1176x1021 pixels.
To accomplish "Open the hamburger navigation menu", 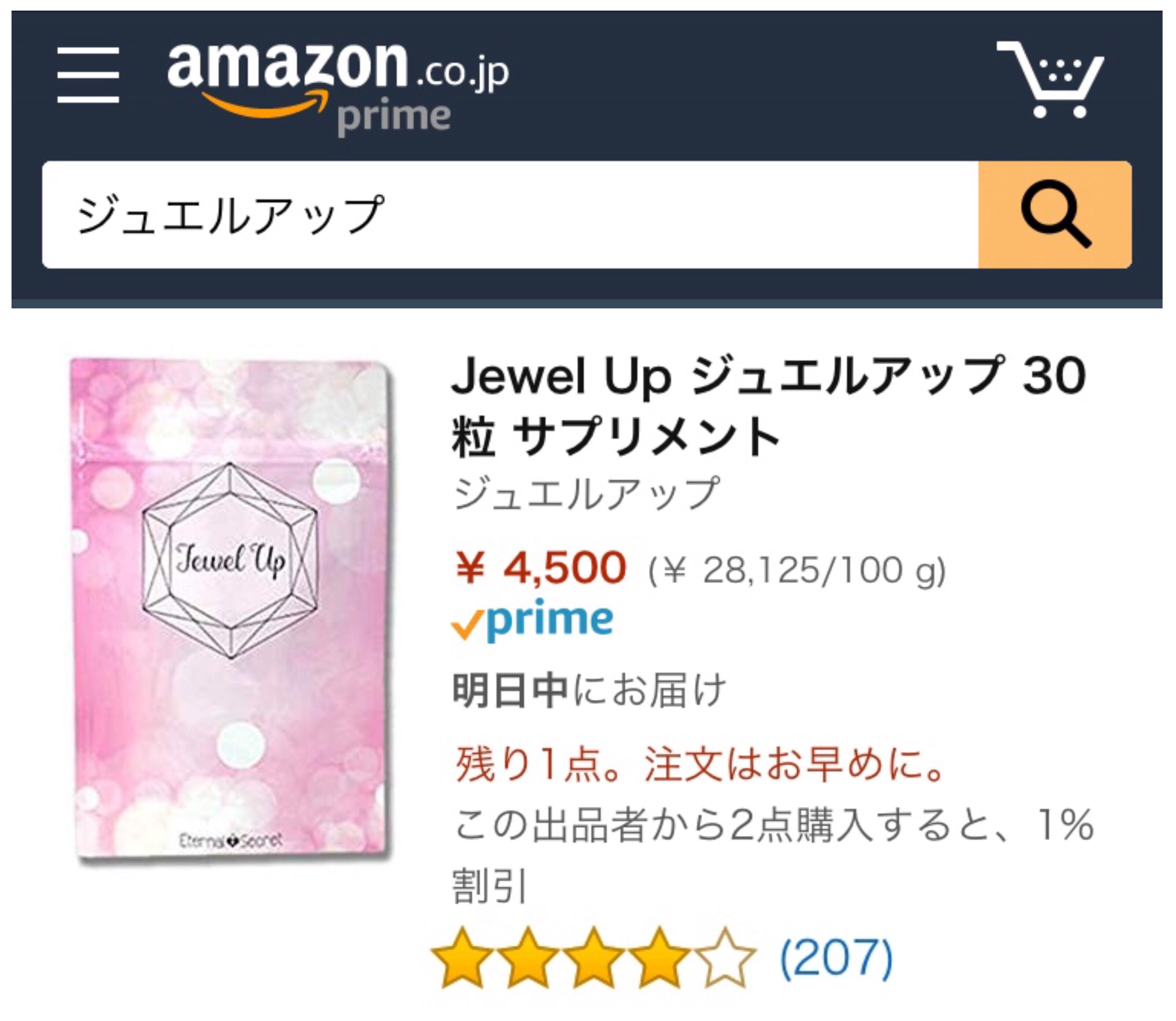I will click(88, 75).
